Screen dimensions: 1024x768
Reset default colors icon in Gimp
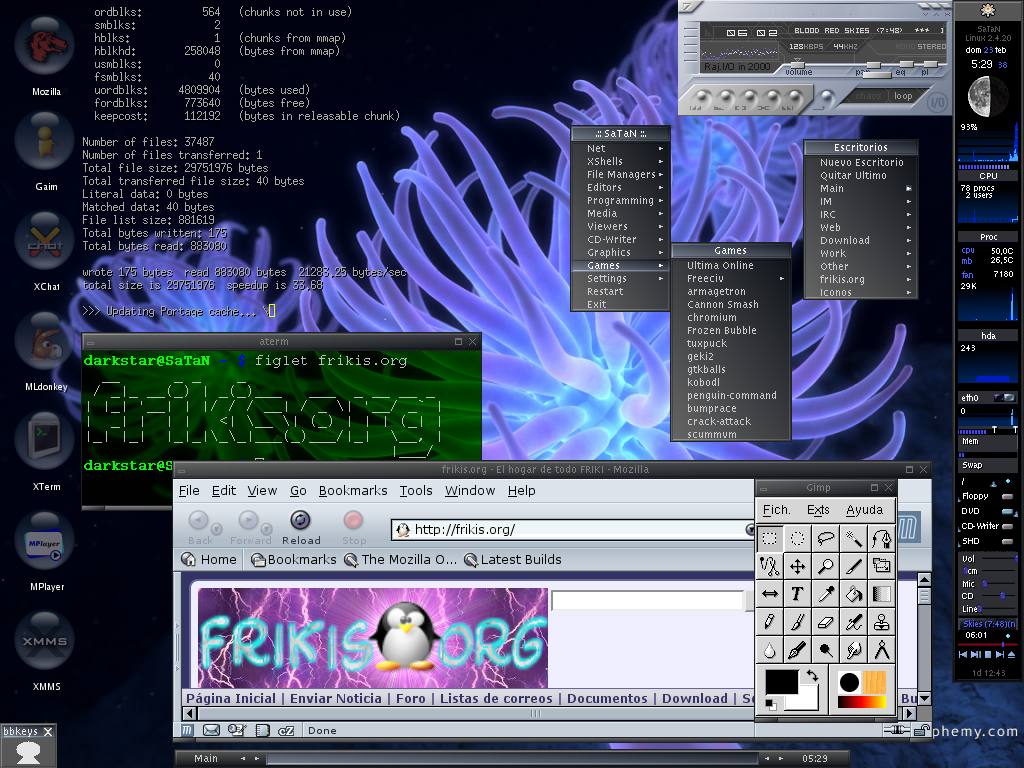click(771, 704)
